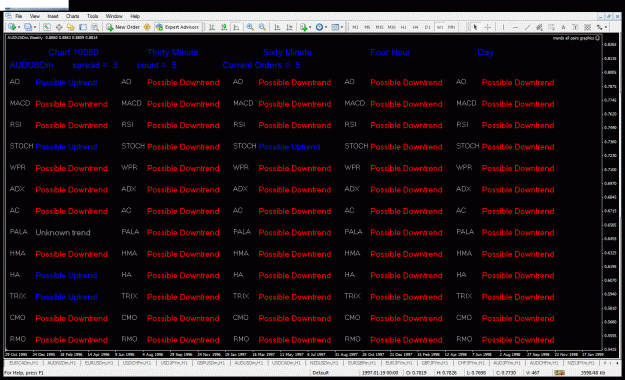Select the Equidistant Channel tool
The height and width of the screenshot is (380, 625).
pyautogui.click(x=539, y=27)
